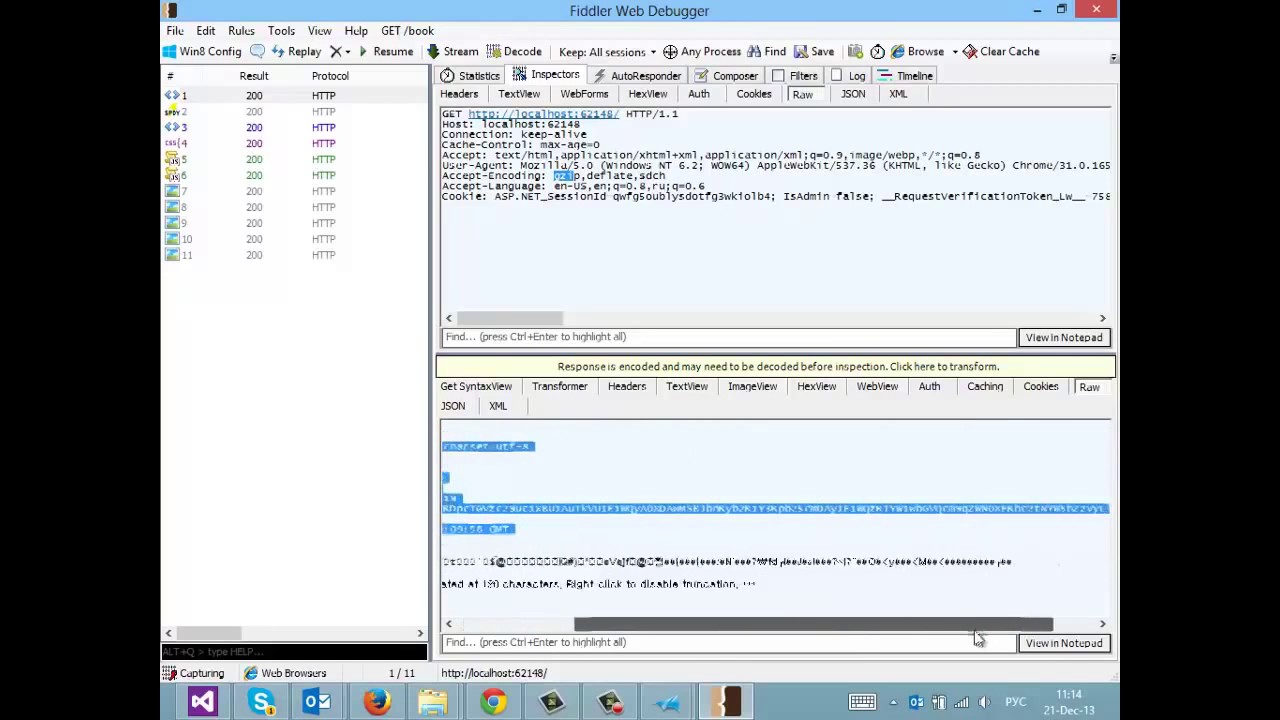Open Win8 Config from the toolbar
Image resolution: width=1280 pixels, height=720 pixels.
(x=203, y=52)
